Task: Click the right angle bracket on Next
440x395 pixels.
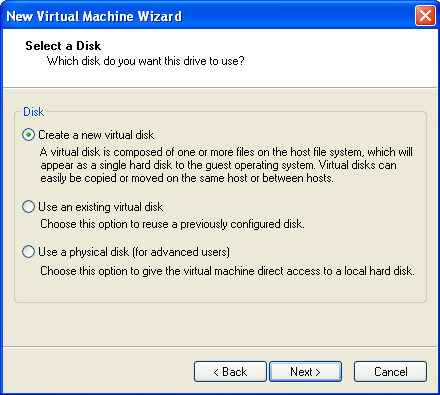Action: click(x=318, y=372)
